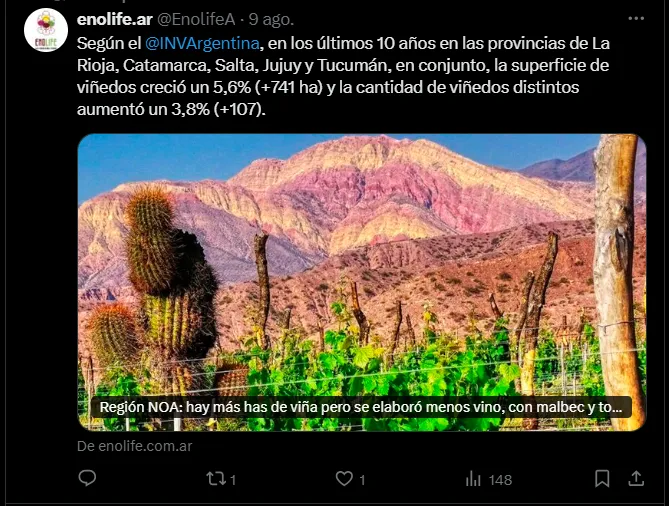
Task: Click the like count beside the heart
Action: point(362,480)
